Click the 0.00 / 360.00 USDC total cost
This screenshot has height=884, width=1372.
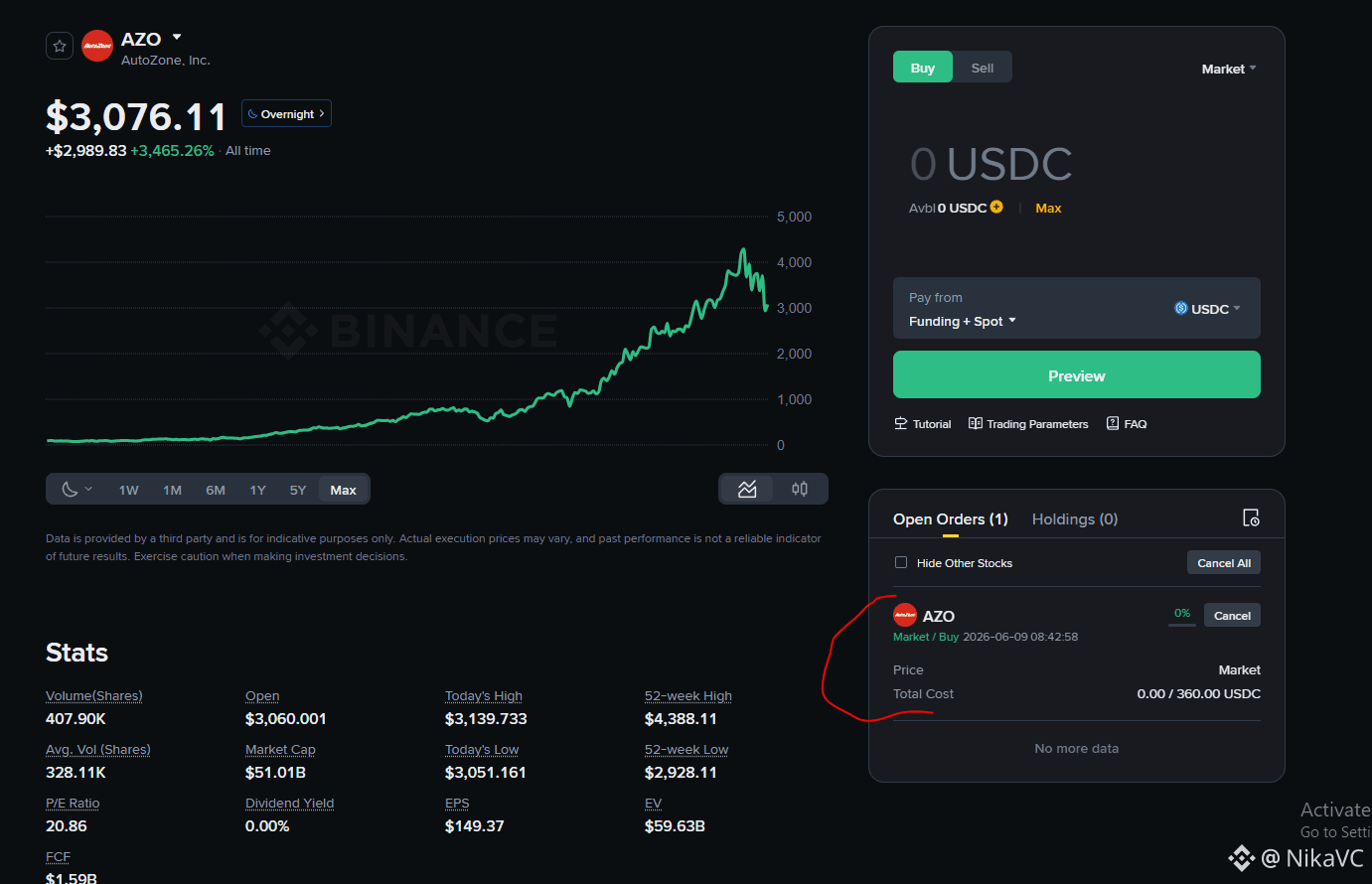[x=1199, y=693]
